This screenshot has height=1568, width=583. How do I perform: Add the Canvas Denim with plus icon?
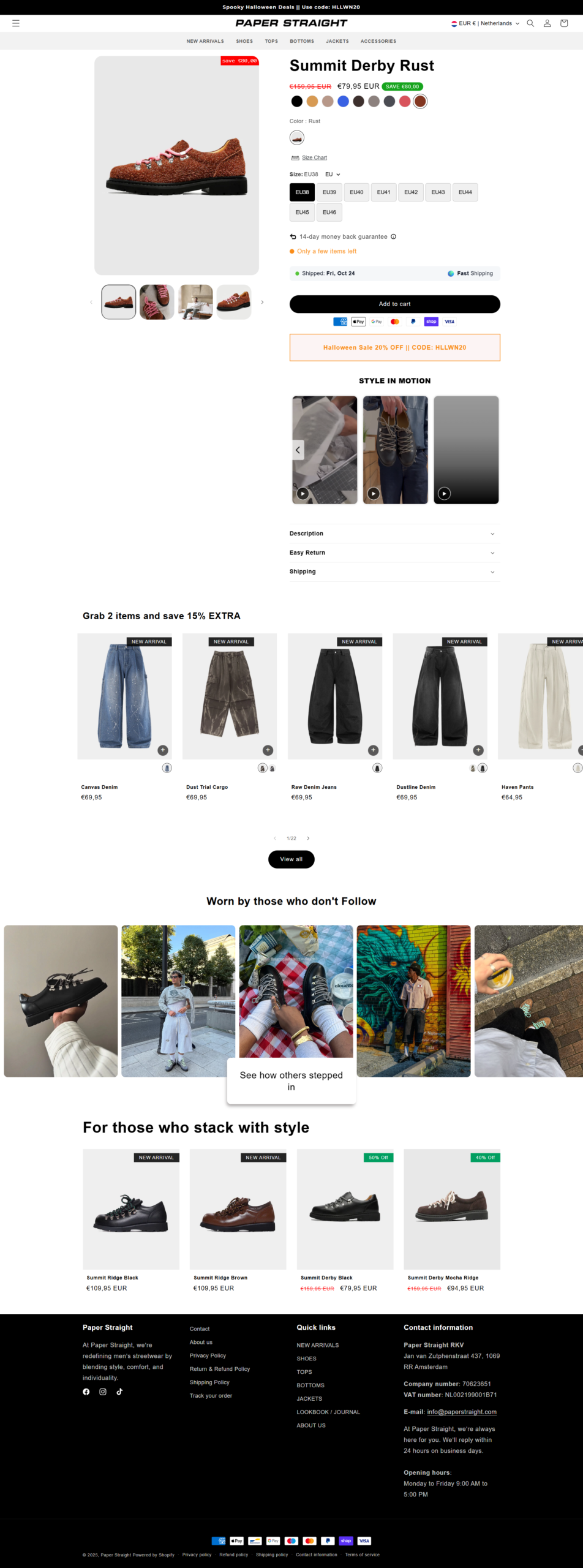tap(163, 750)
